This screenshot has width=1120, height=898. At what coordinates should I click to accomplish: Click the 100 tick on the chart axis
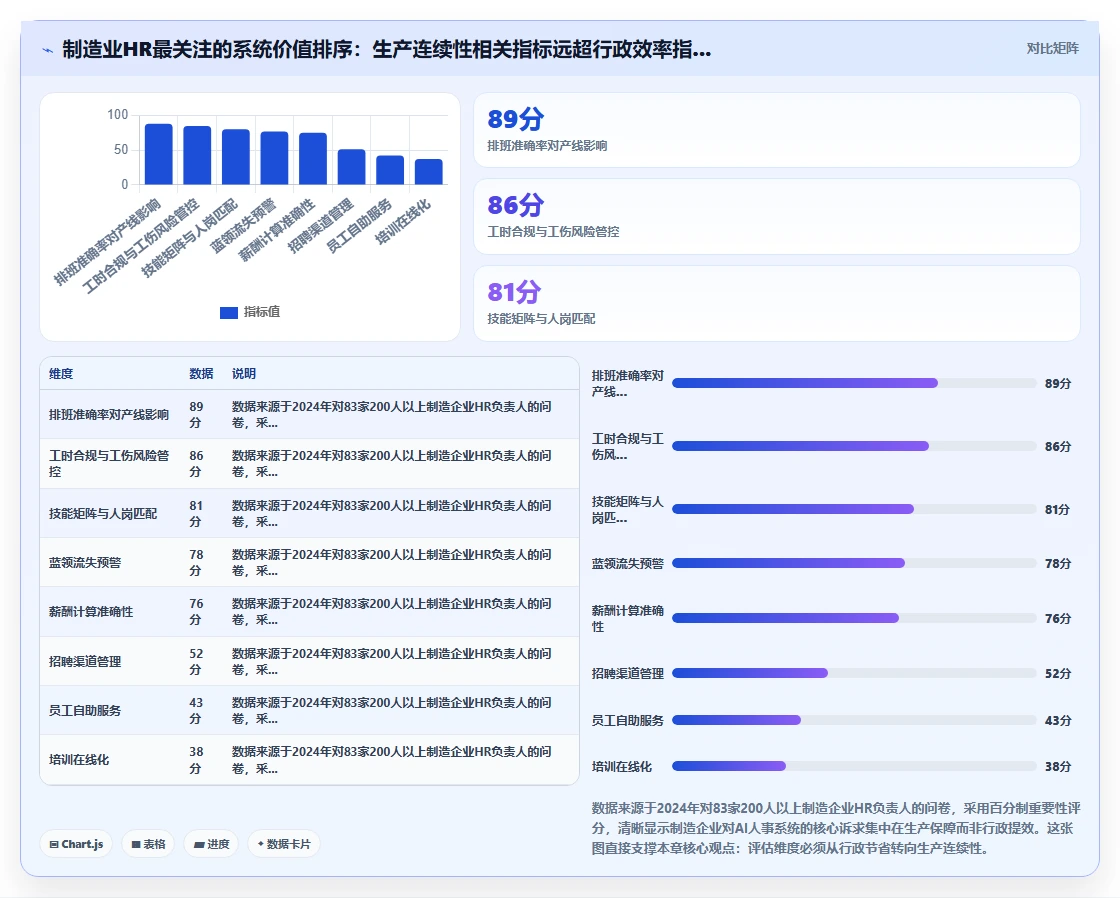click(x=118, y=114)
